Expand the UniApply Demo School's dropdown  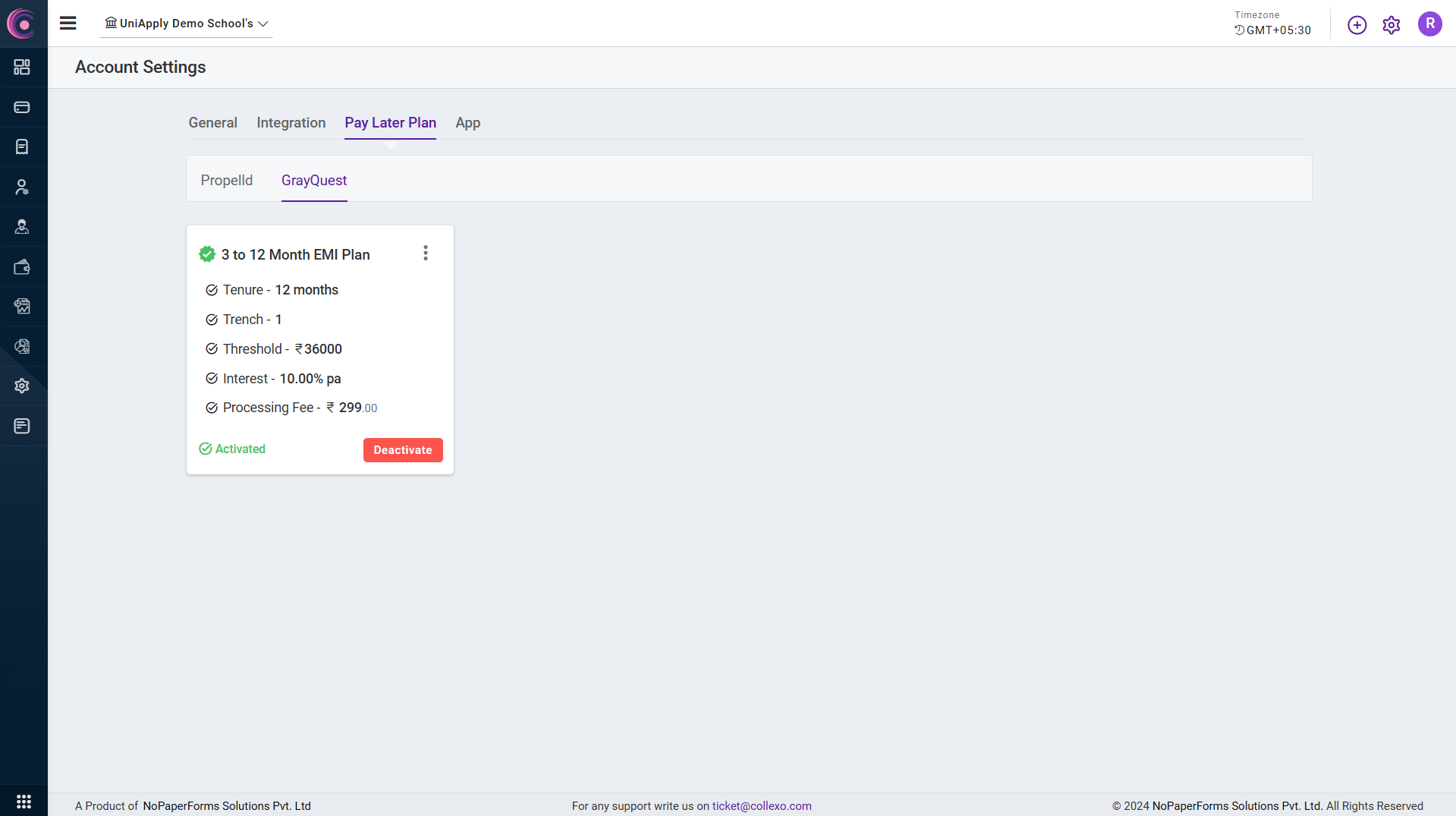[x=187, y=24]
